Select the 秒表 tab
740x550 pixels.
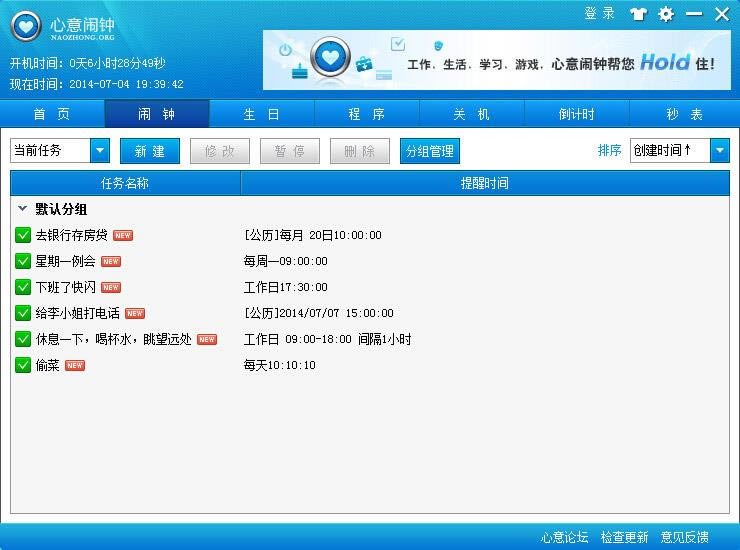pos(684,114)
